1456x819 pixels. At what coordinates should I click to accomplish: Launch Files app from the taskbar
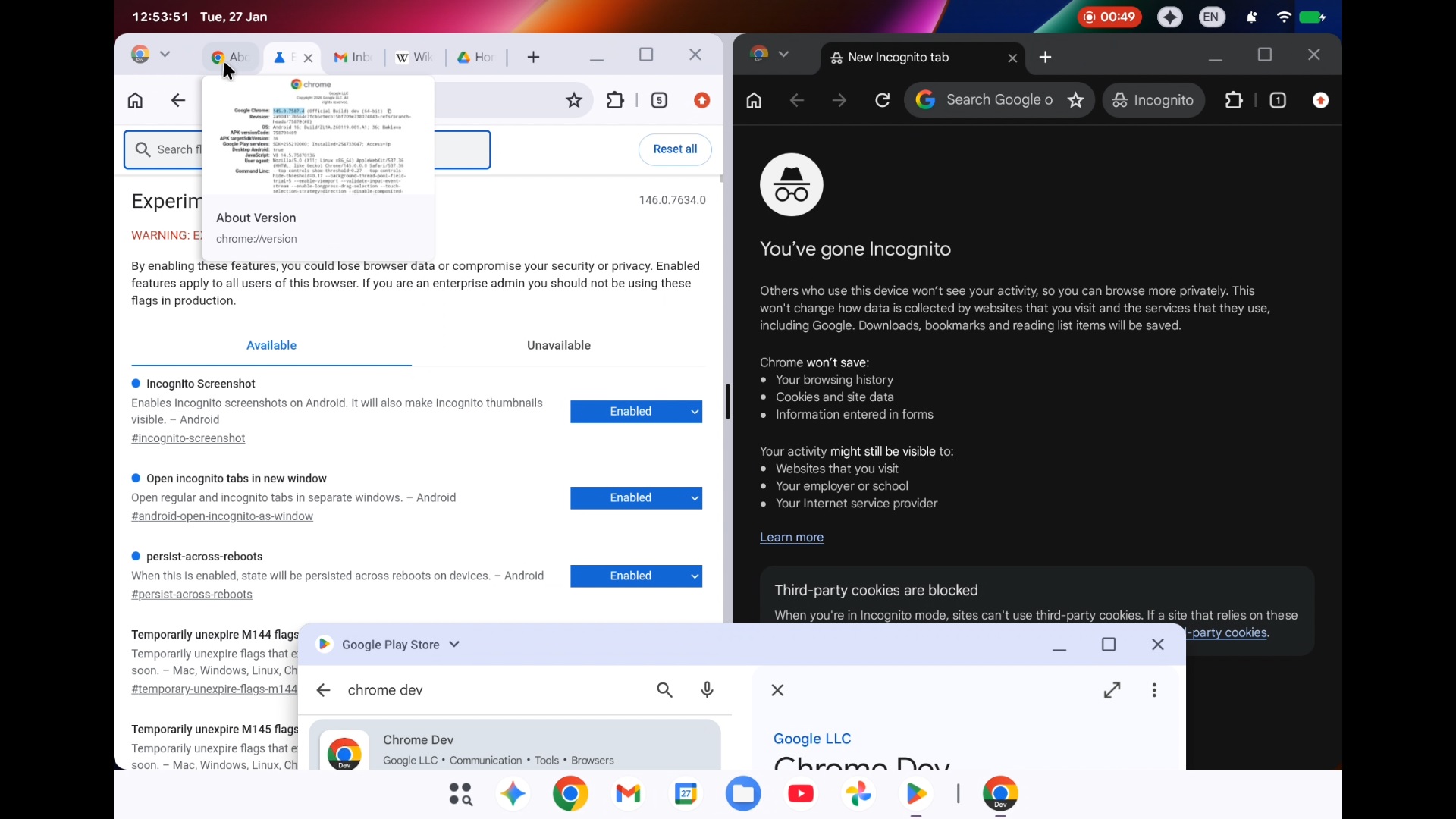pyautogui.click(x=743, y=794)
